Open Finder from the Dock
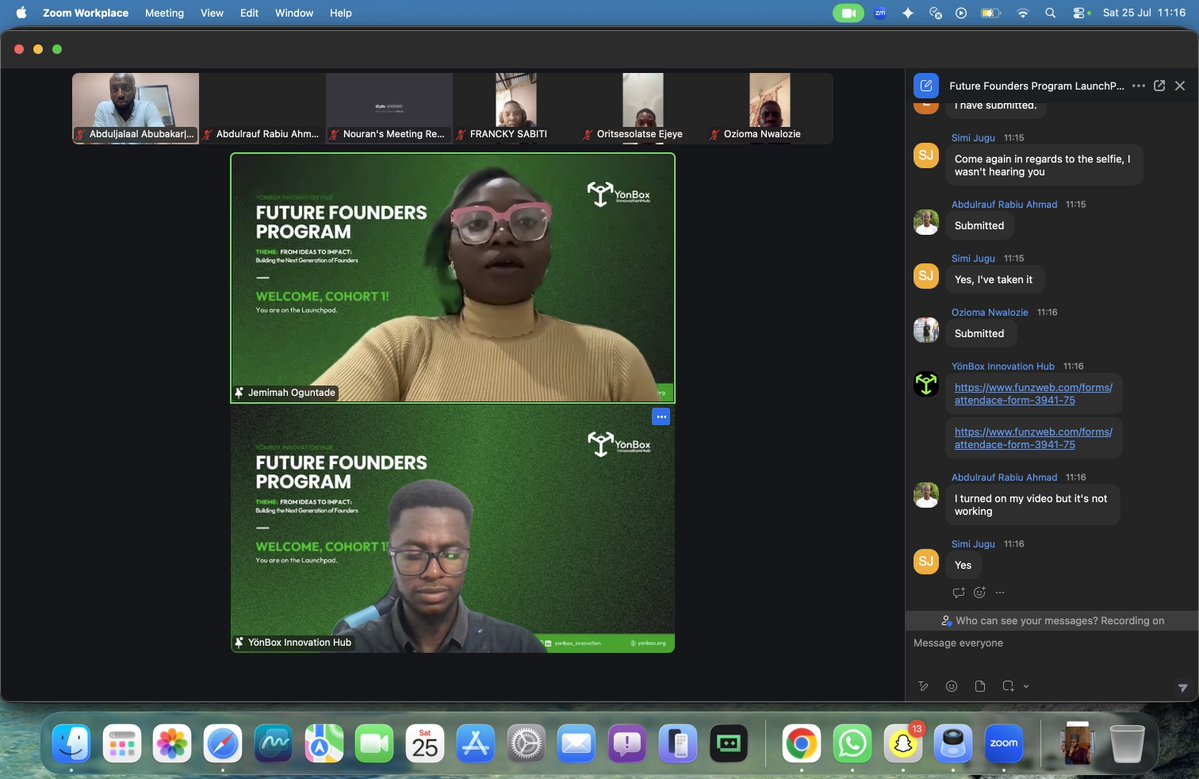1199x779 pixels. [x=71, y=743]
